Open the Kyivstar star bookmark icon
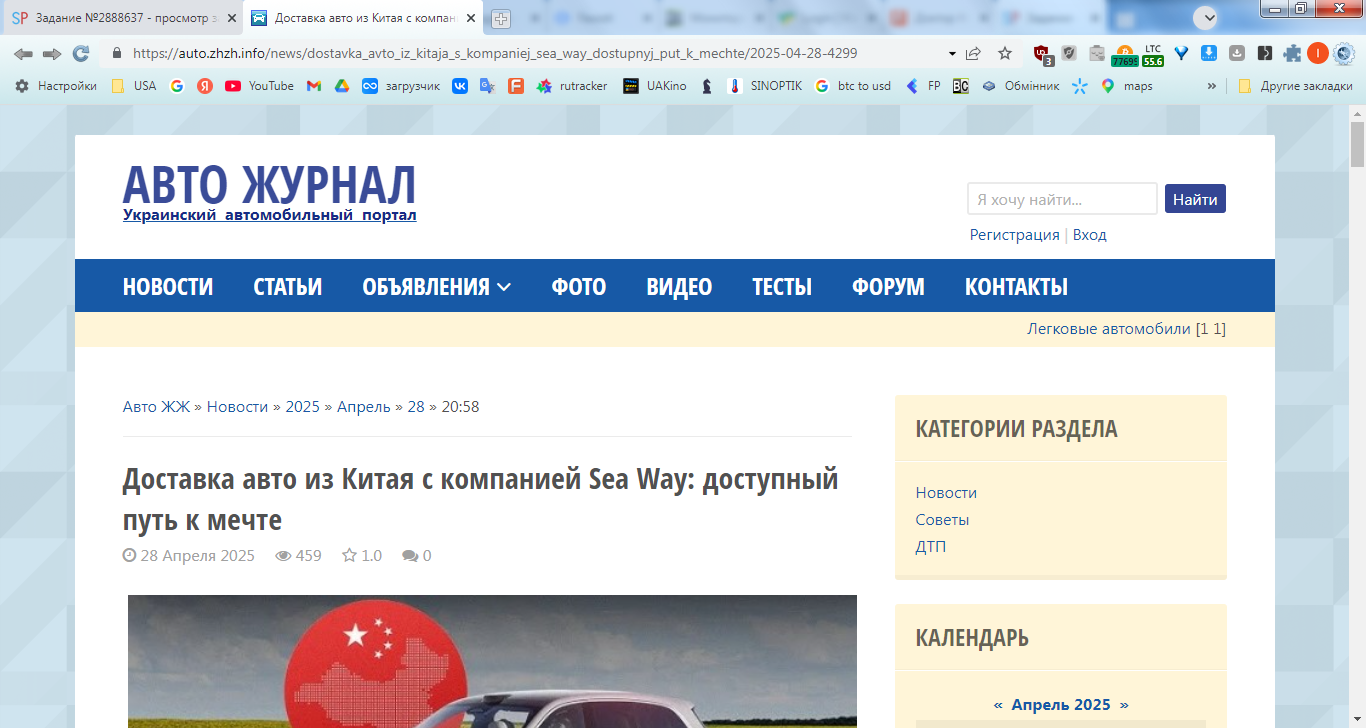The image size is (1366, 728). (1079, 86)
